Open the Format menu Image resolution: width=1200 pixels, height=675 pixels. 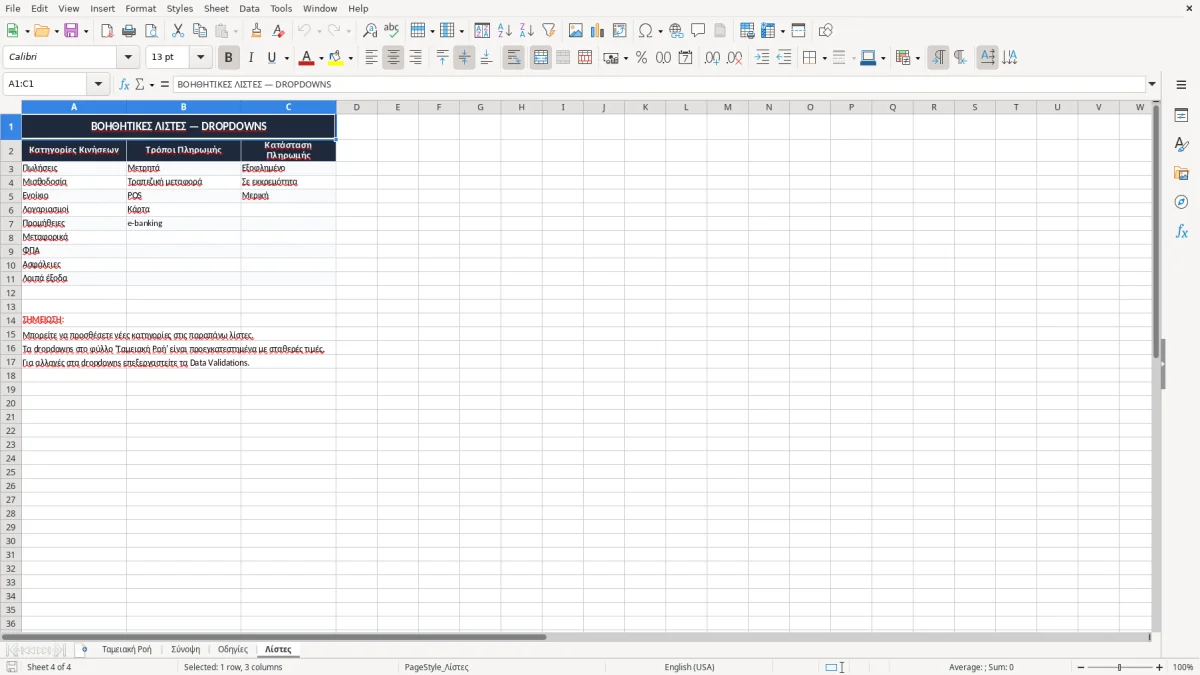coord(141,8)
